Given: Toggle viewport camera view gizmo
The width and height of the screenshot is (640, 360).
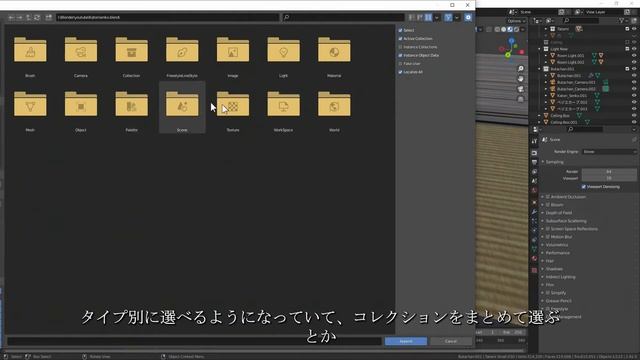Looking at the screenshot, I should [x=520, y=89].
